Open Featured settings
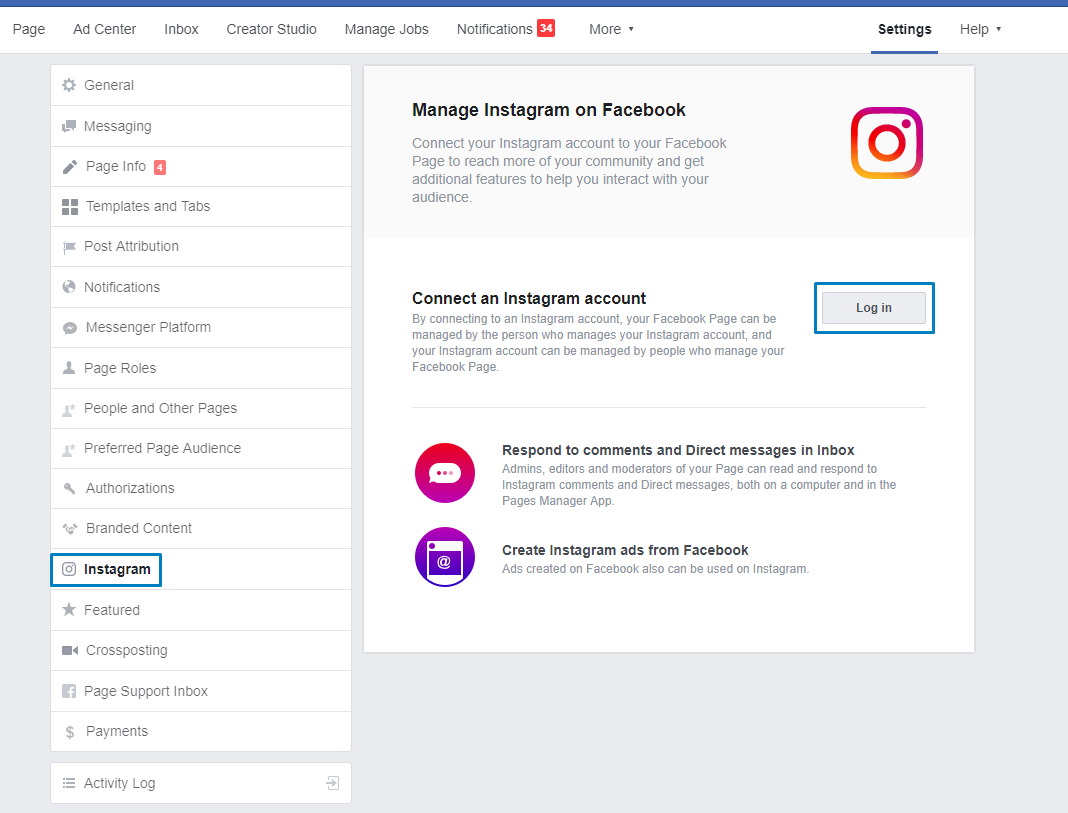The height and width of the screenshot is (813, 1068). click(201, 610)
